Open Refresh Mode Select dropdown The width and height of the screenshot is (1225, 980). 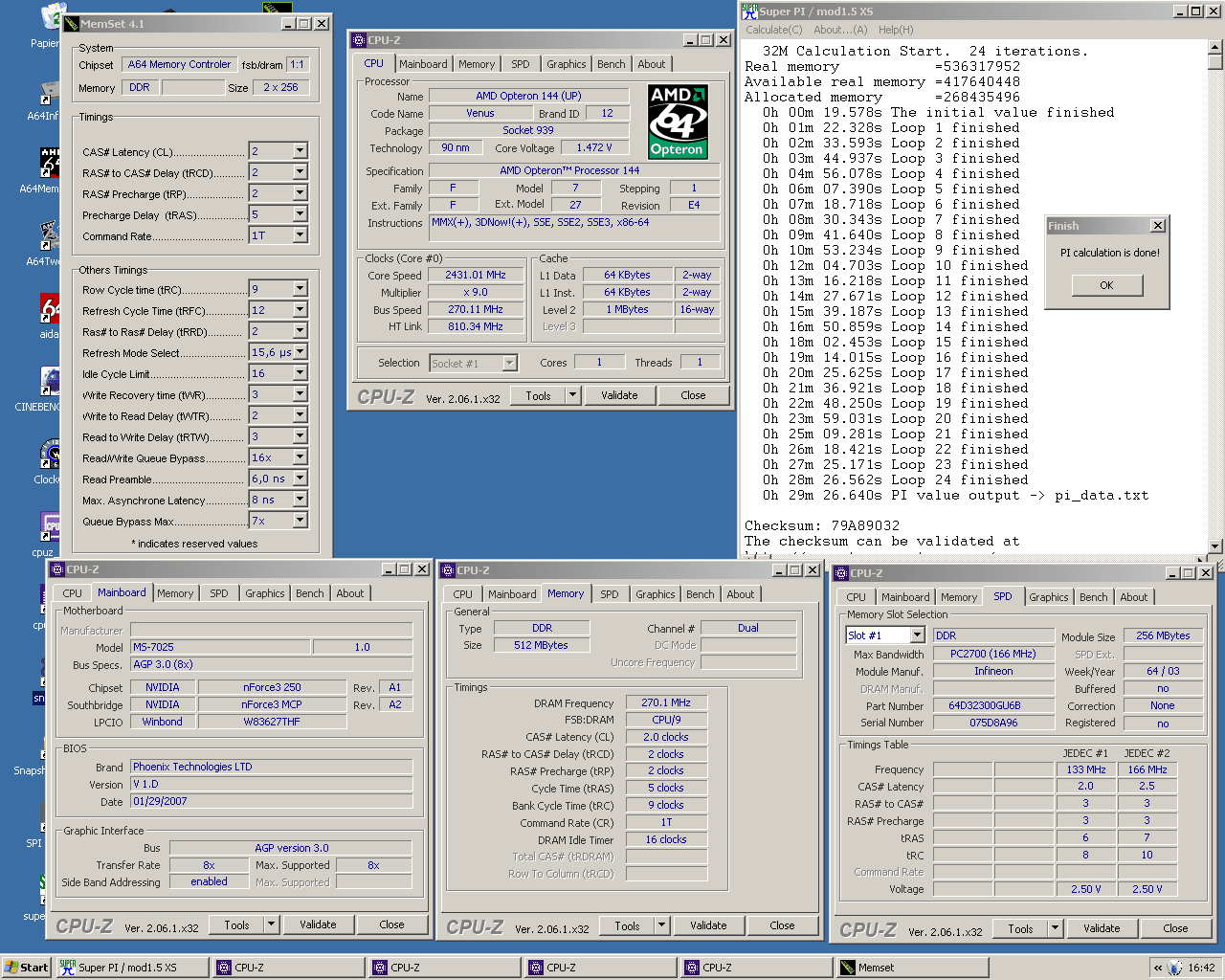(x=300, y=352)
